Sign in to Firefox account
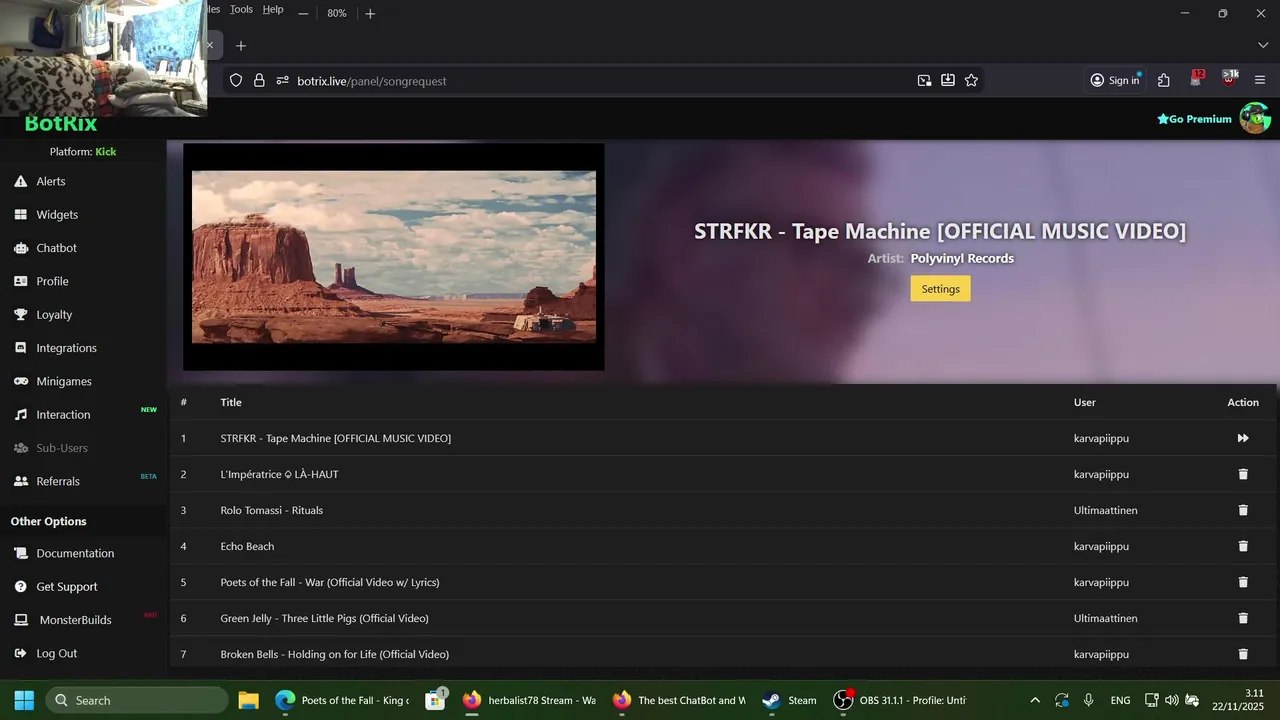 tap(1115, 81)
